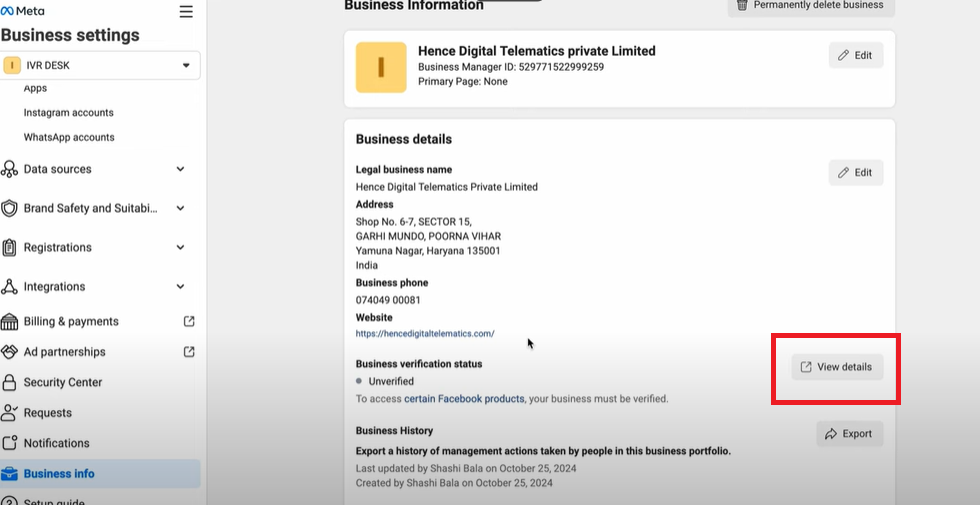Click external-link icon on View details
Viewport: 980px width, 505px height.
pyautogui.click(x=806, y=367)
